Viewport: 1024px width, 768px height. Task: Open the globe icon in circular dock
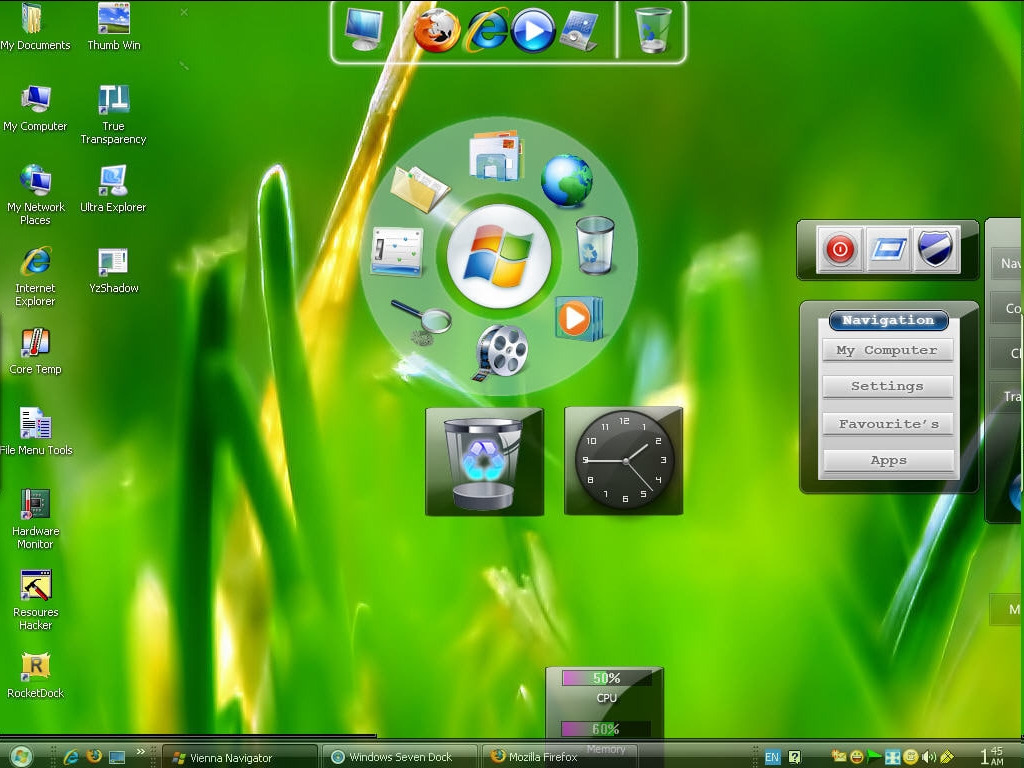(567, 181)
